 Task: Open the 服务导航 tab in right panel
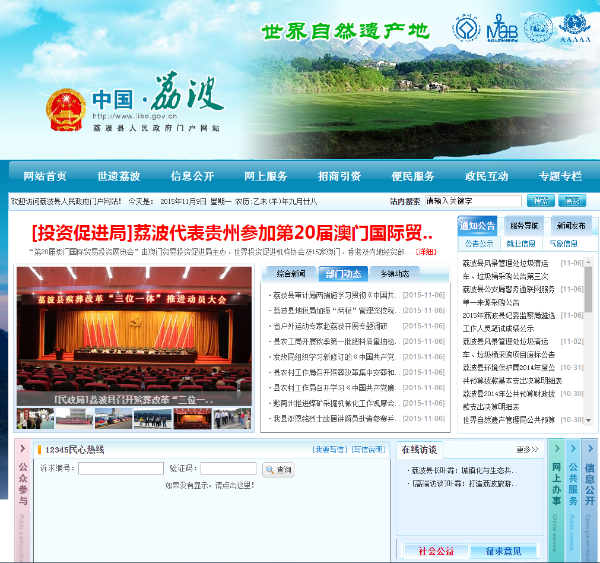(x=525, y=225)
